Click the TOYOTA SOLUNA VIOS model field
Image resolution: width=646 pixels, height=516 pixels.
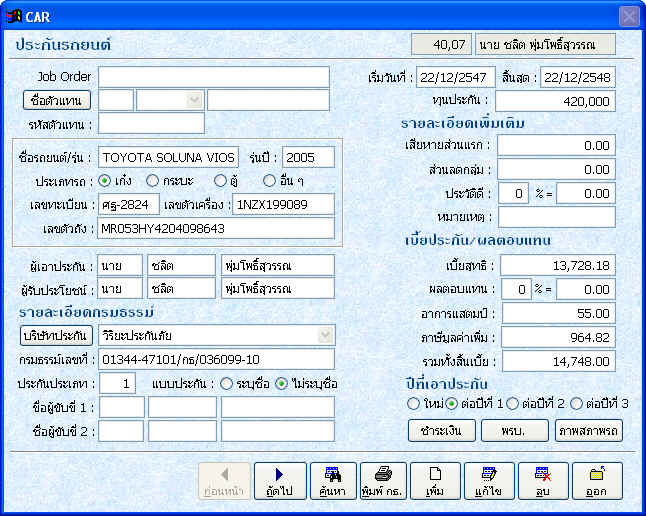(168, 157)
